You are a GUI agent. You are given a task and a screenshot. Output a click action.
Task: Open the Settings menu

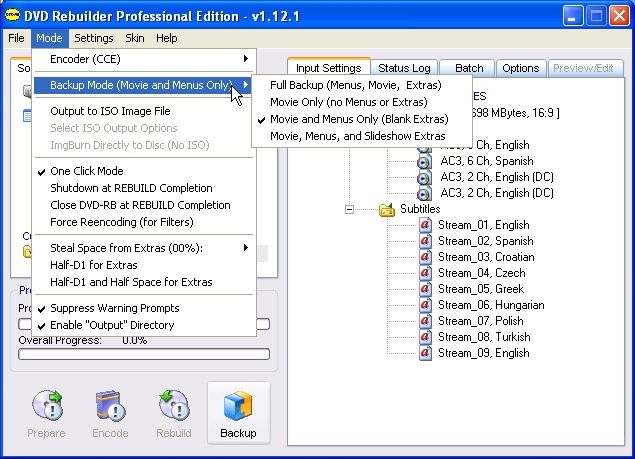[94, 38]
